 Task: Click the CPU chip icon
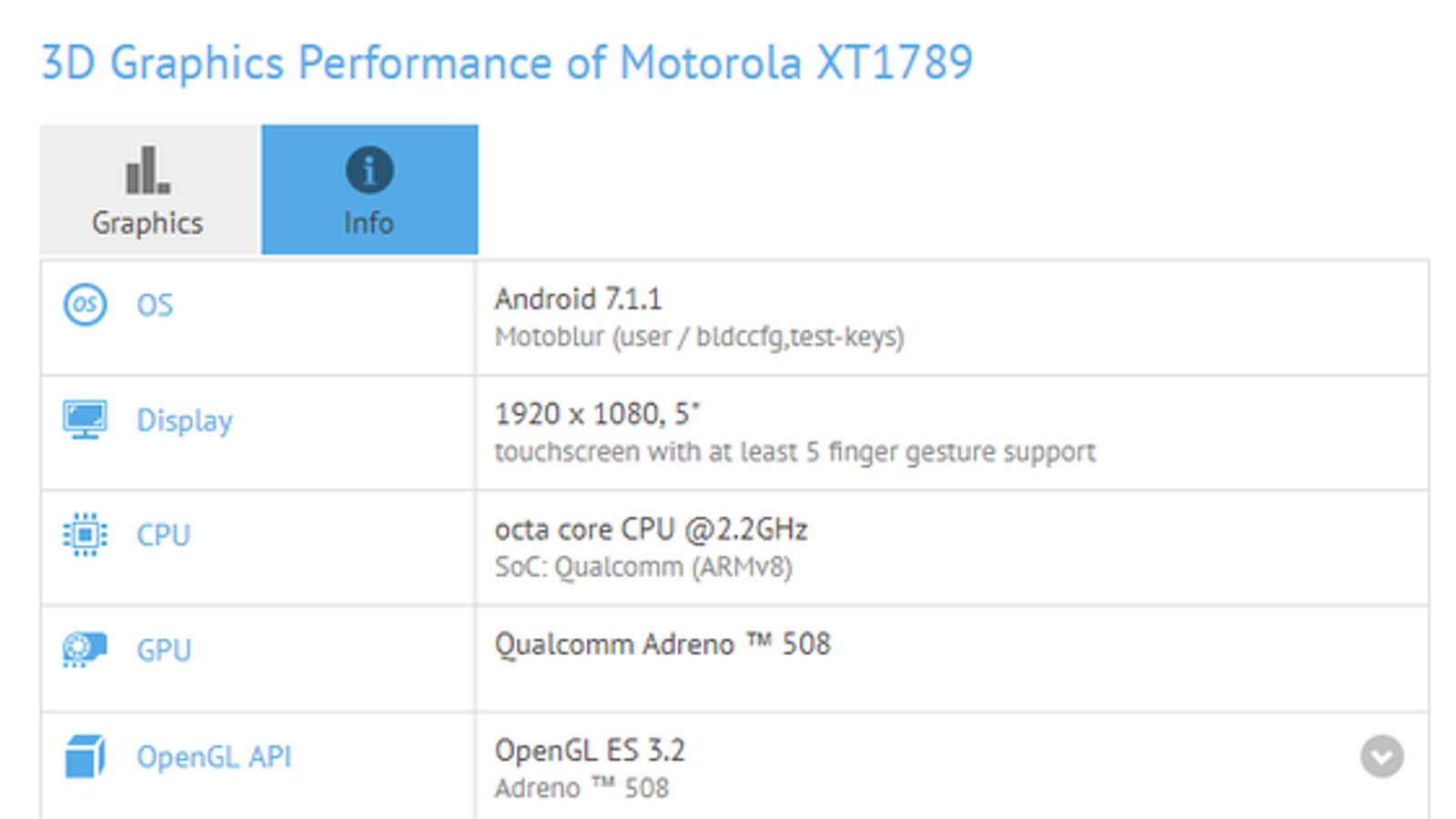pos(85,534)
